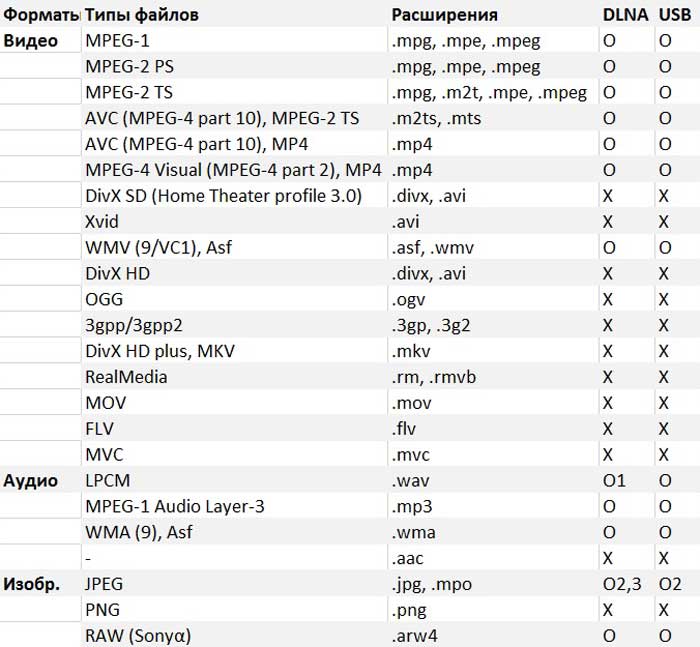
Task: Select the Изобр. category cell
Action: click(40, 584)
